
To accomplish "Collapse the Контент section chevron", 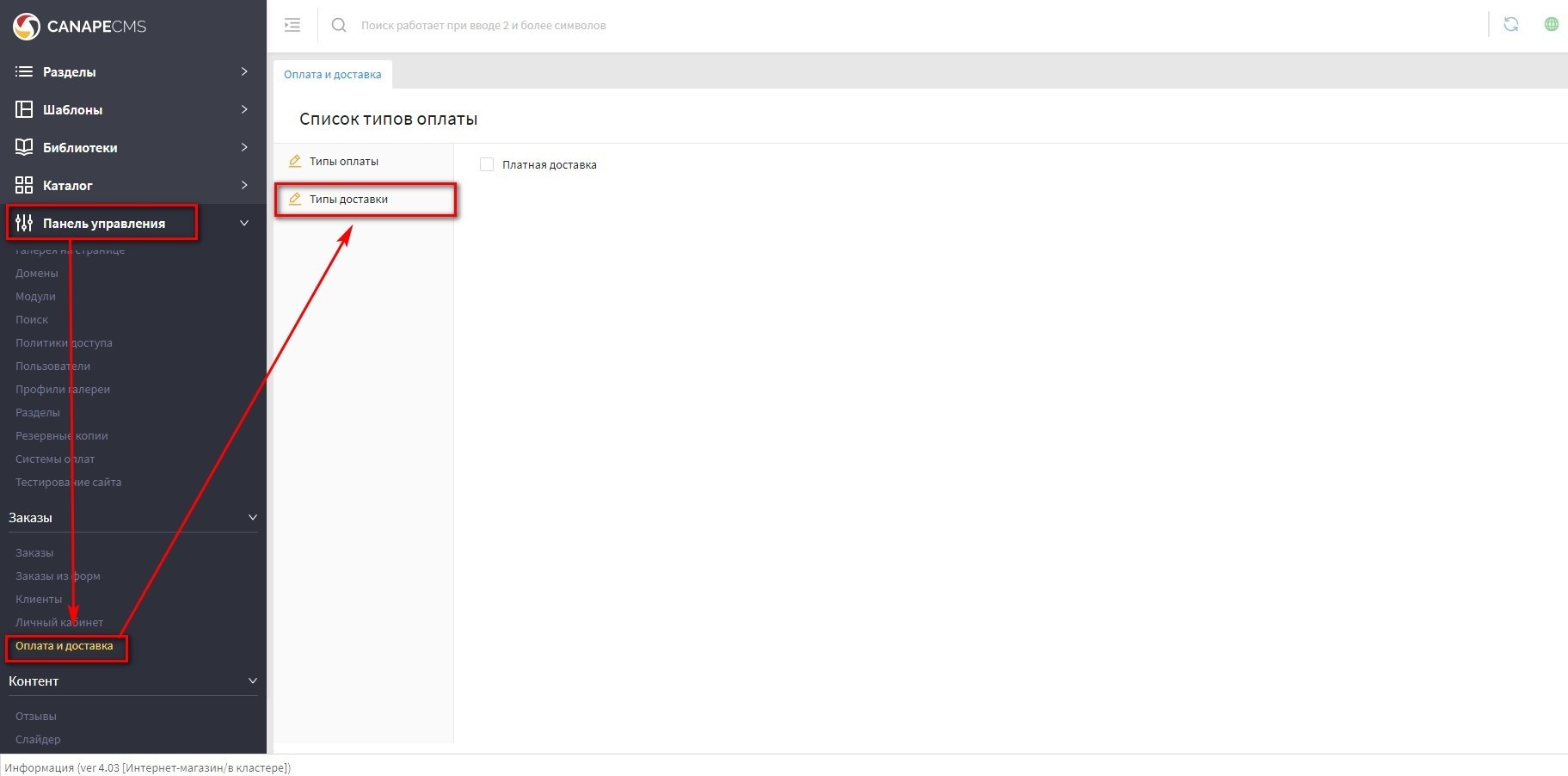I will (x=253, y=681).
